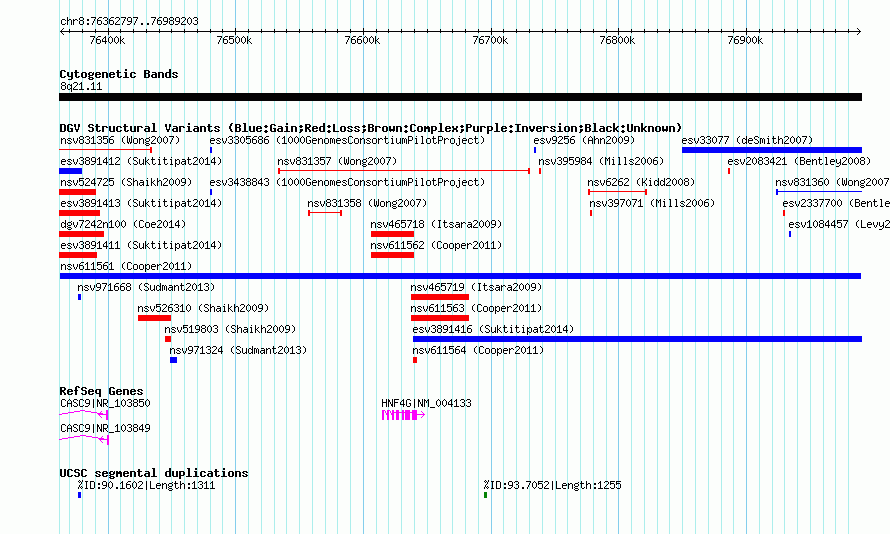Viewport: 890px width, 534px height.
Task: Open the nsv831358 (Wong2007) variant label
Action: (367, 203)
